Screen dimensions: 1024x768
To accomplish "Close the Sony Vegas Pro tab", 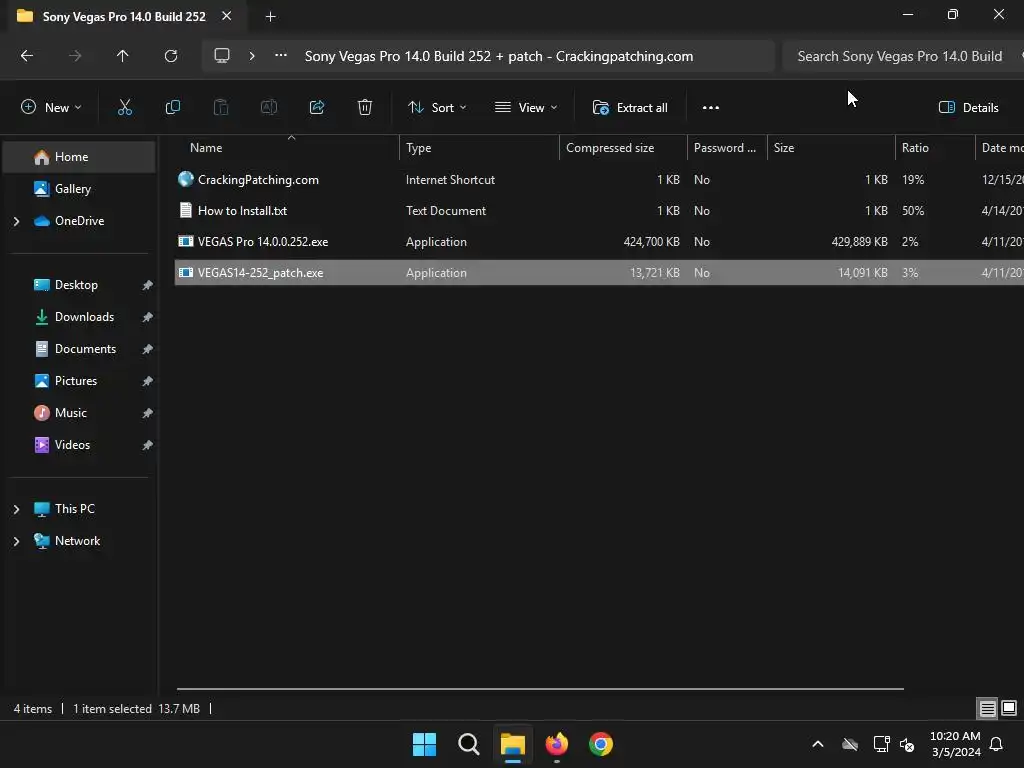I will pos(227,16).
